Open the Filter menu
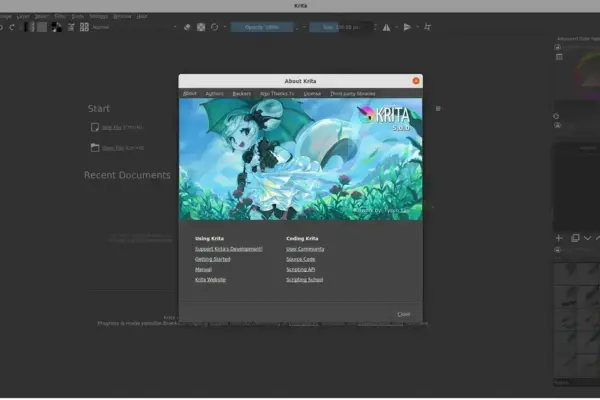The image size is (600, 400). [x=60, y=16]
